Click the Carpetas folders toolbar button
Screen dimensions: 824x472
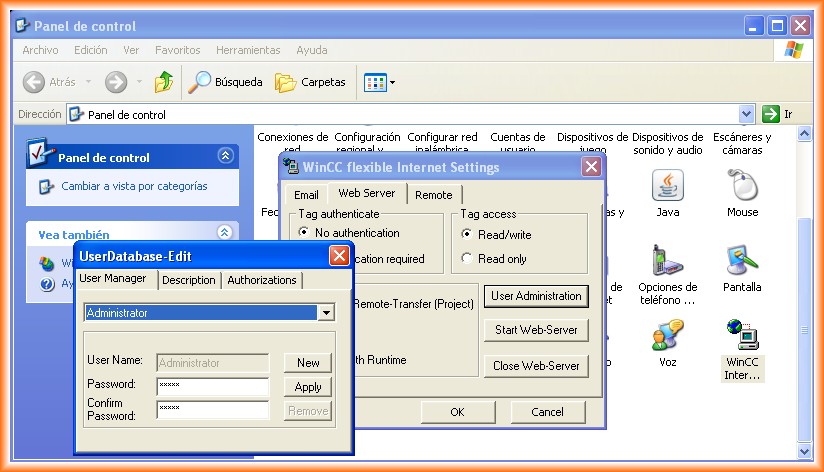pyautogui.click(x=311, y=82)
